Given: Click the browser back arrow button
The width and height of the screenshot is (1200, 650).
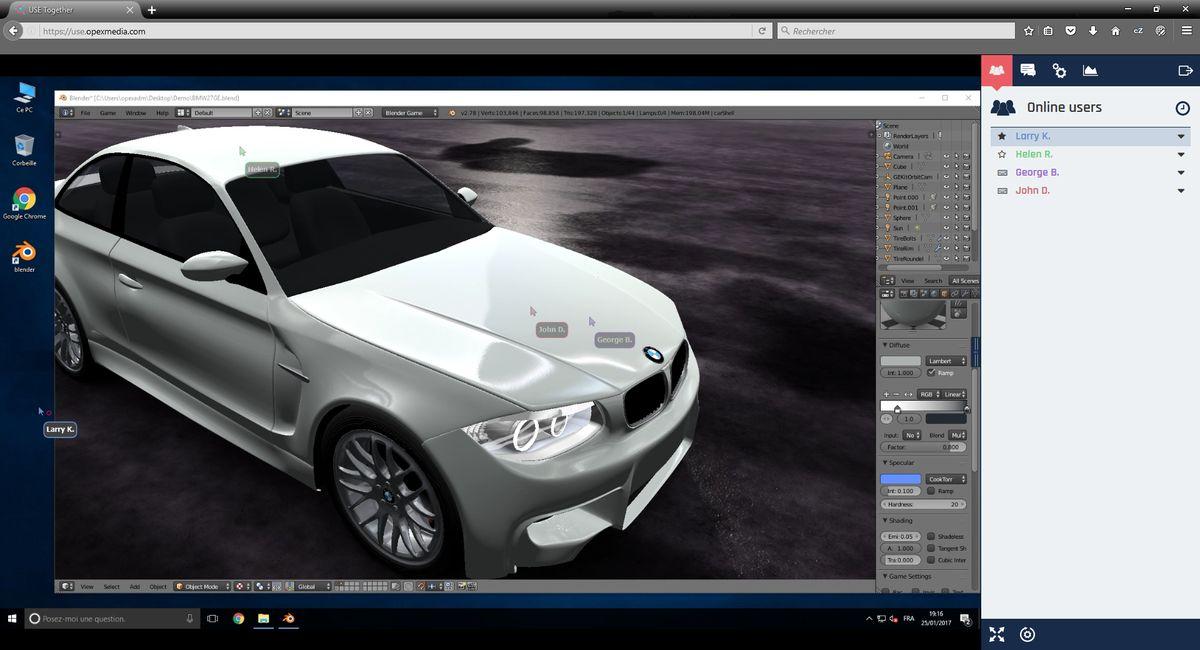Looking at the screenshot, I should [x=14, y=31].
